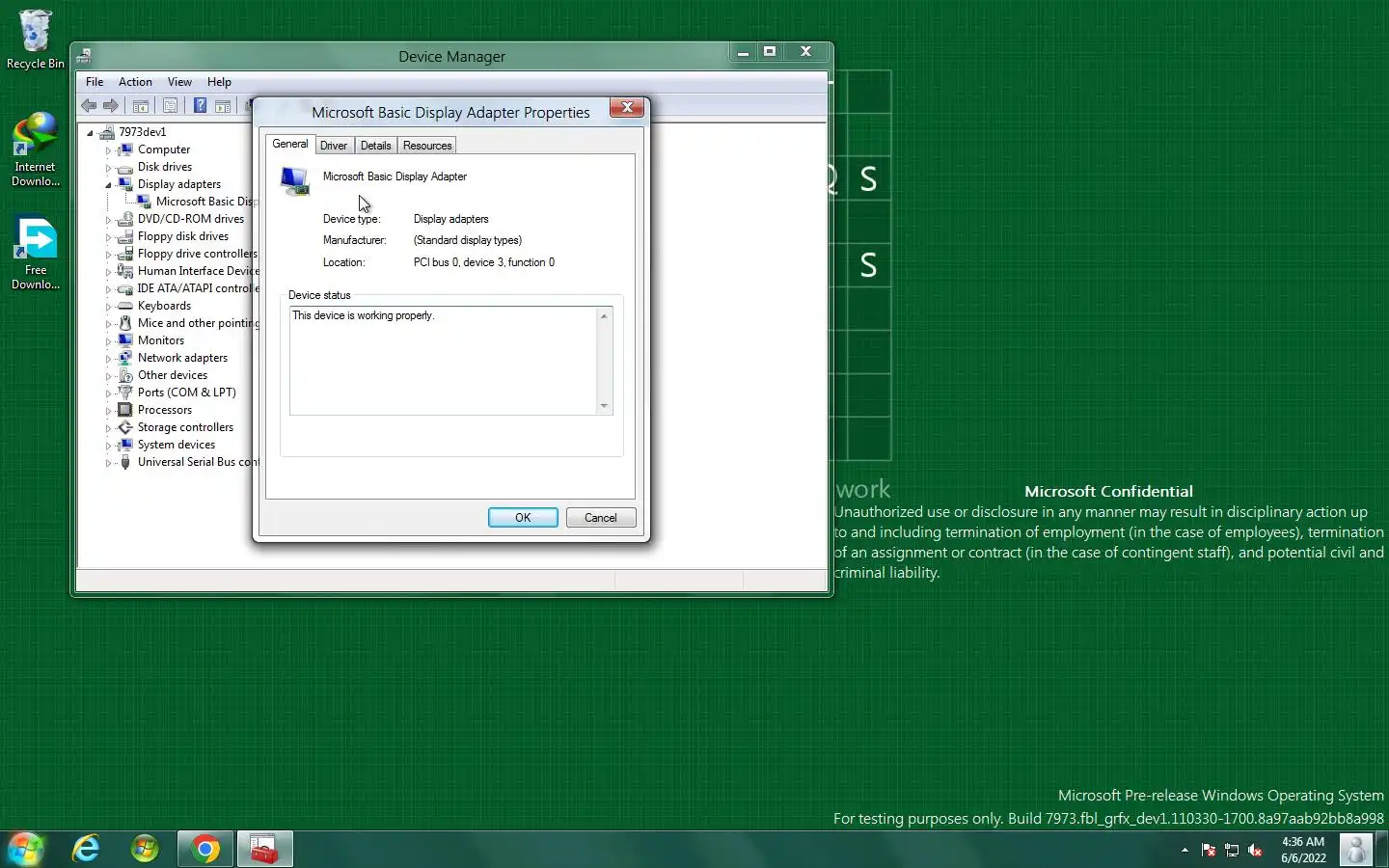Screen dimensions: 1389x868
Task: Switch to the Details tab
Action: coord(375,146)
